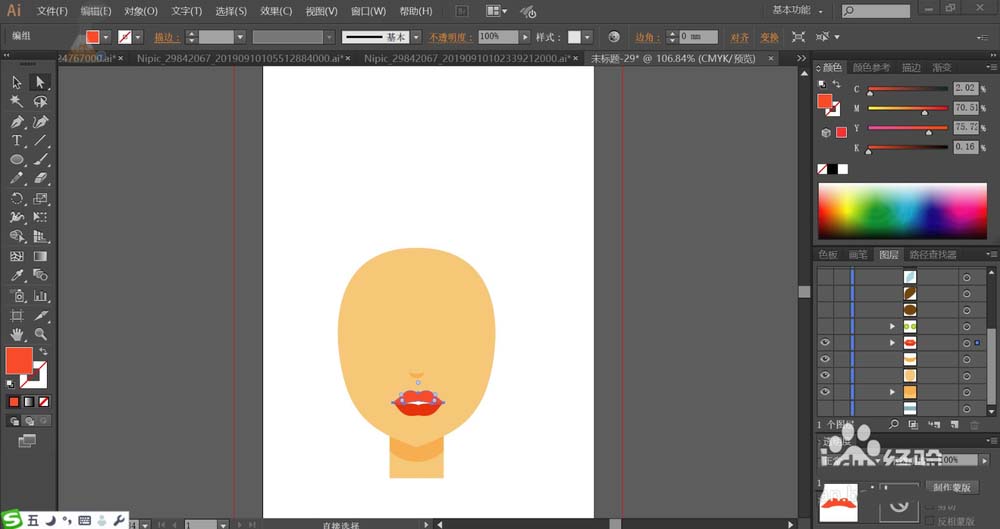Select the Type tool
Screen dimensions: 1000x529
[x=17, y=140]
